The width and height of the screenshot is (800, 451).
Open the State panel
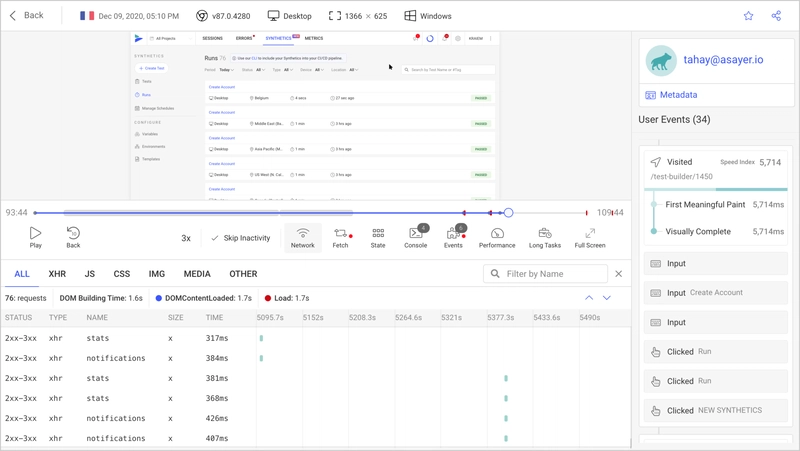[x=378, y=238]
